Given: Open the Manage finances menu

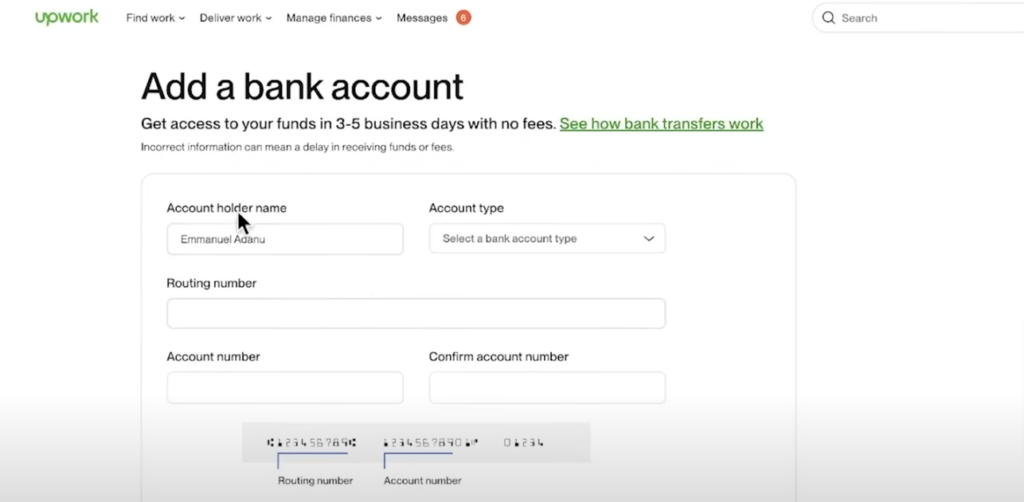Looking at the screenshot, I should click(334, 18).
